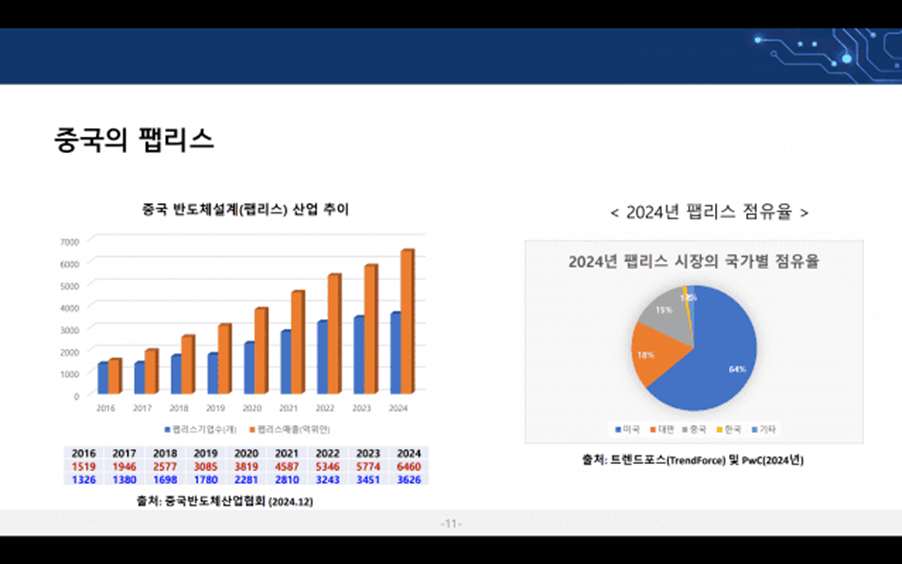902x564 pixels.
Task: Select the 미국 legend entry in pie chart
Action: 626,429
